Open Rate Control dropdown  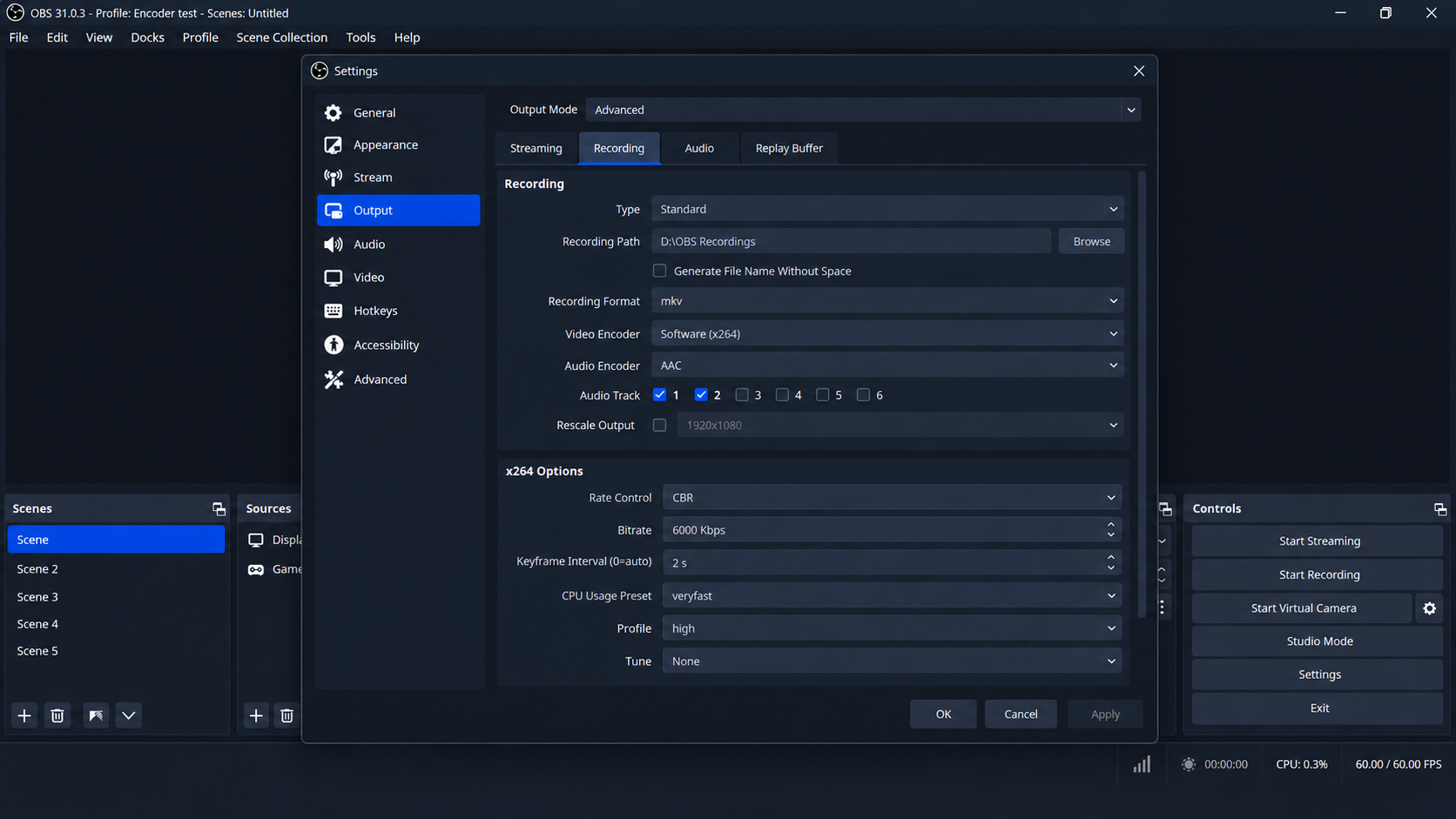(892, 498)
